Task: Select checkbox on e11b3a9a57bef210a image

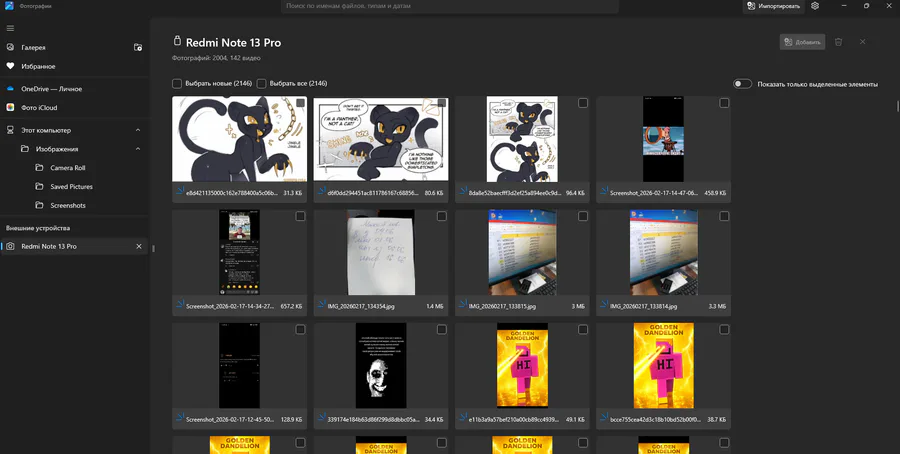Action: point(583,329)
